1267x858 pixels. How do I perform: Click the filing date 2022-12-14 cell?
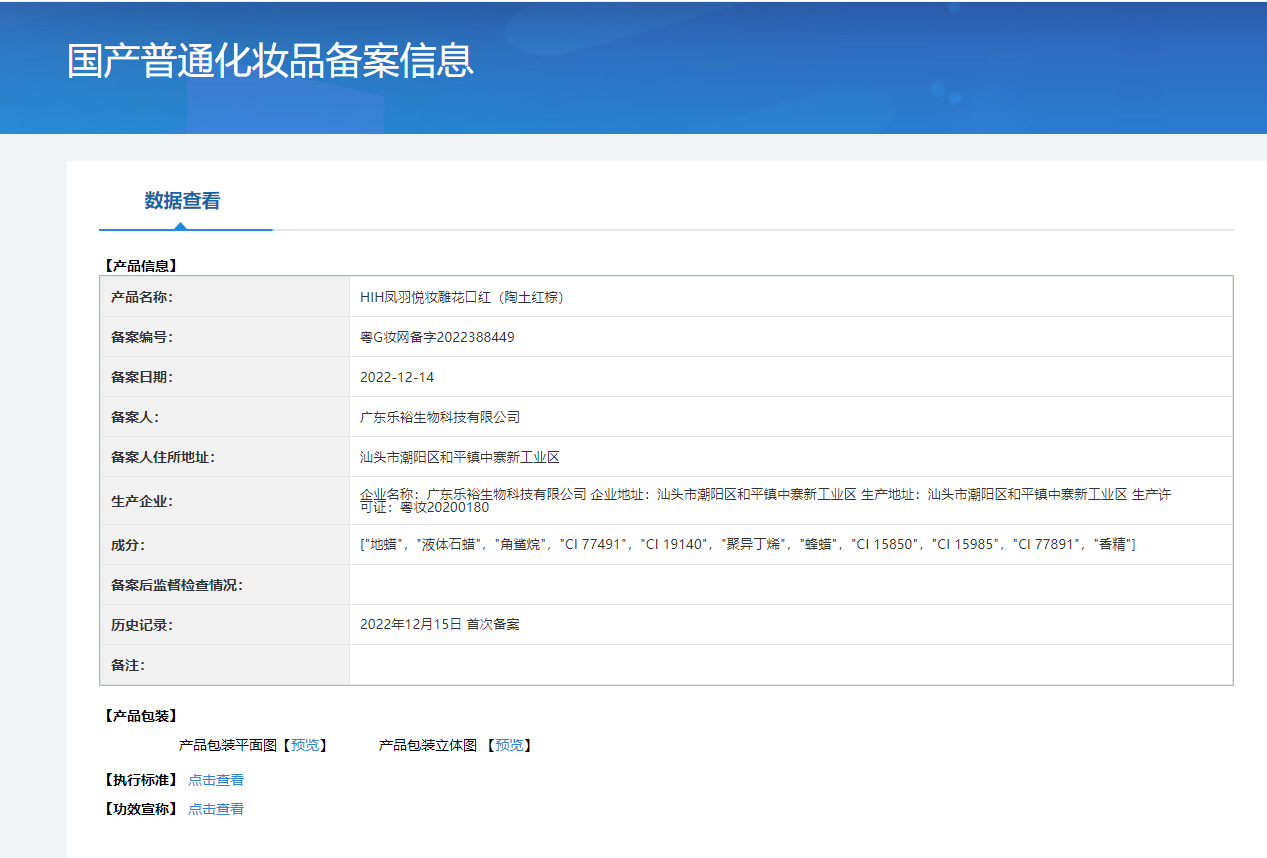coord(397,377)
